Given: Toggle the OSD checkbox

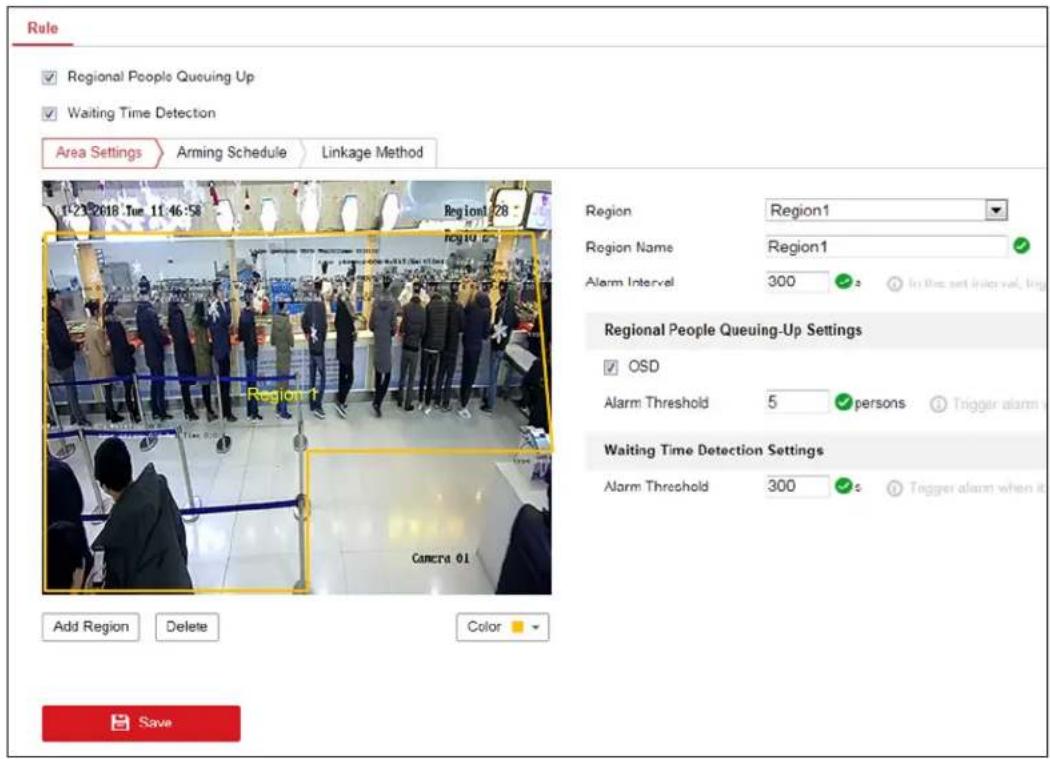Looking at the screenshot, I should pyautogui.click(x=611, y=367).
